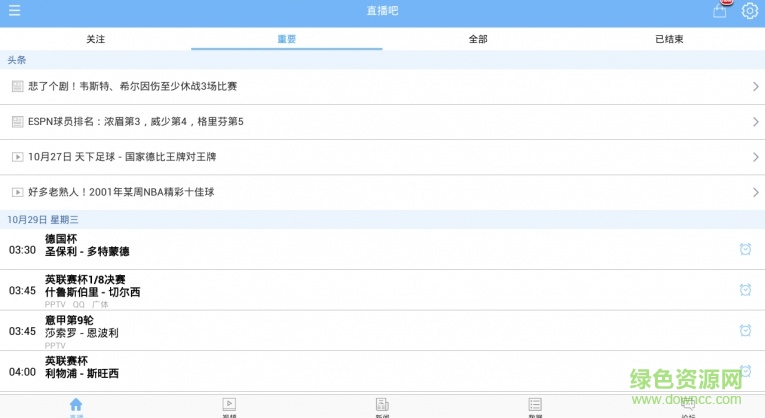Screen dimensions: 765x418
Task: Switch to the 全部 tab
Action: click(x=478, y=39)
